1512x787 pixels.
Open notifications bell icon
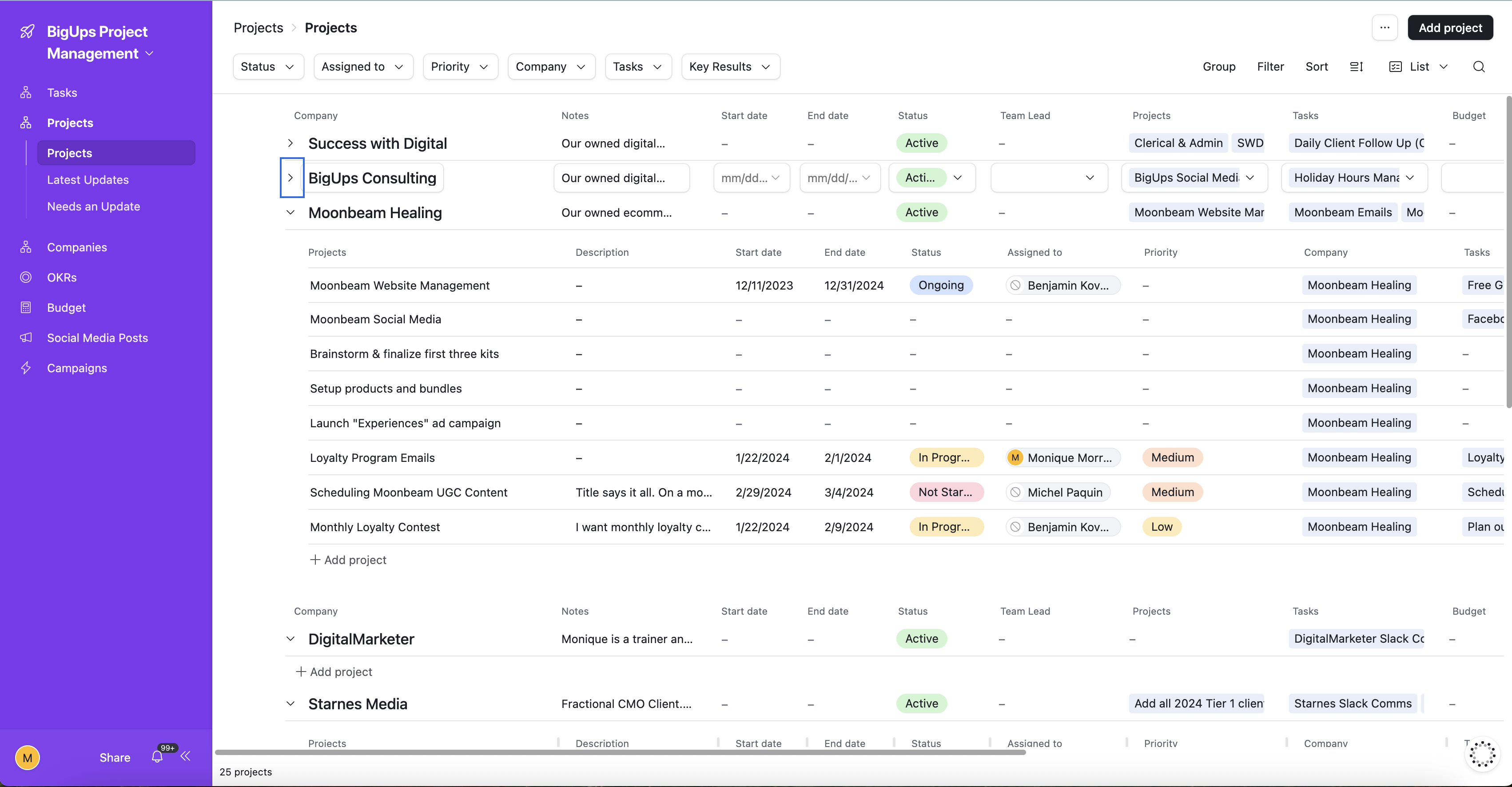157,757
